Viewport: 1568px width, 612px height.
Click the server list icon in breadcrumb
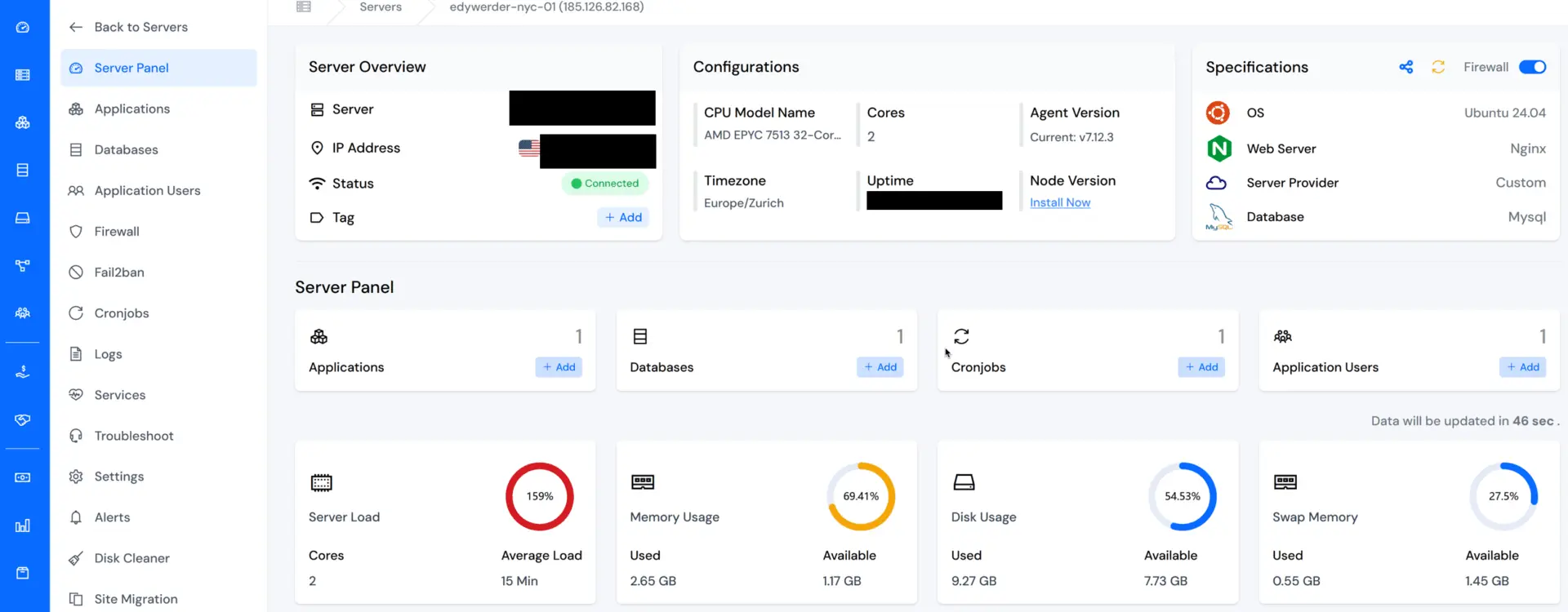pyautogui.click(x=304, y=7)
